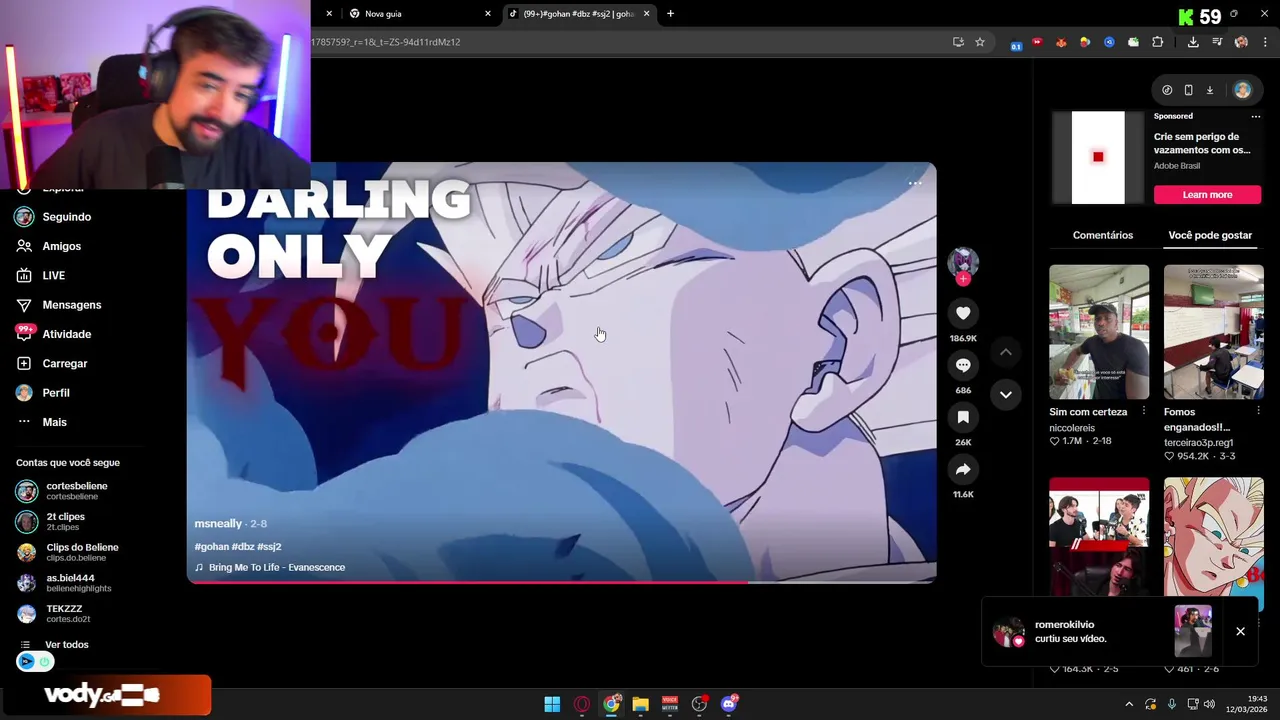
Task: Close the Nova guia browser tab
Action: click(488, 14)
